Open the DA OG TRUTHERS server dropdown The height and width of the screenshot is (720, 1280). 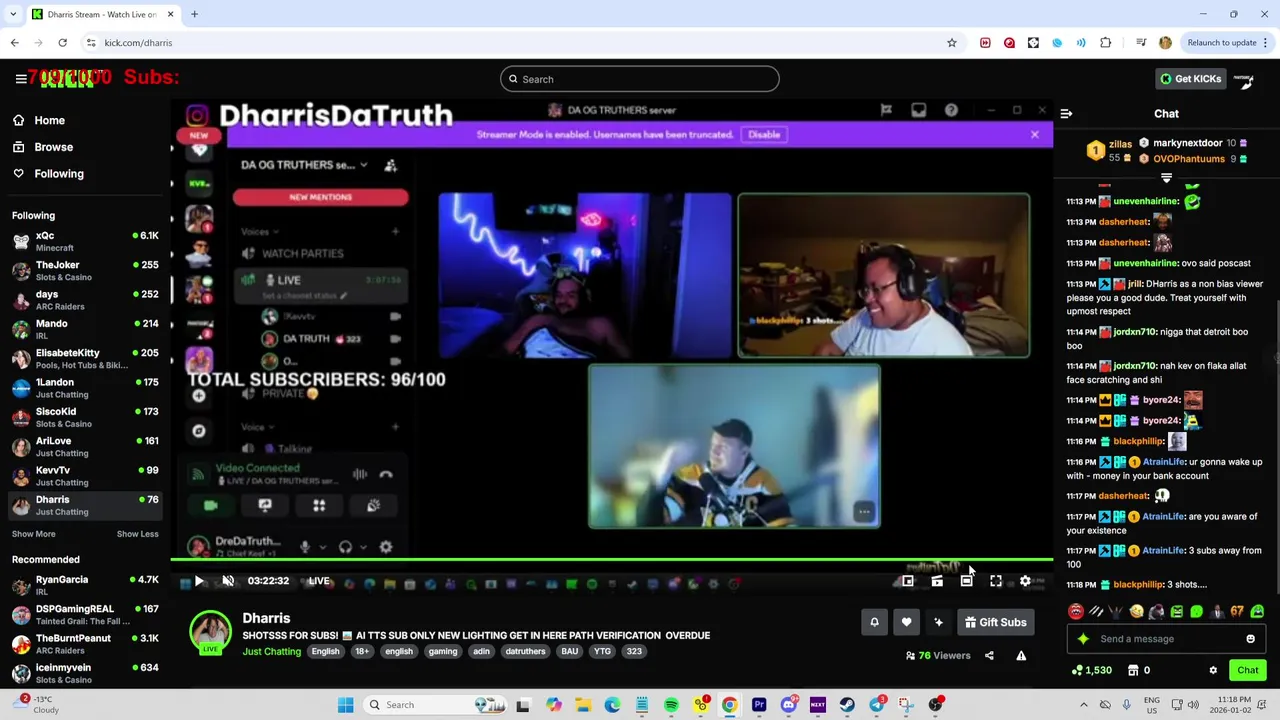click(304, 165)
